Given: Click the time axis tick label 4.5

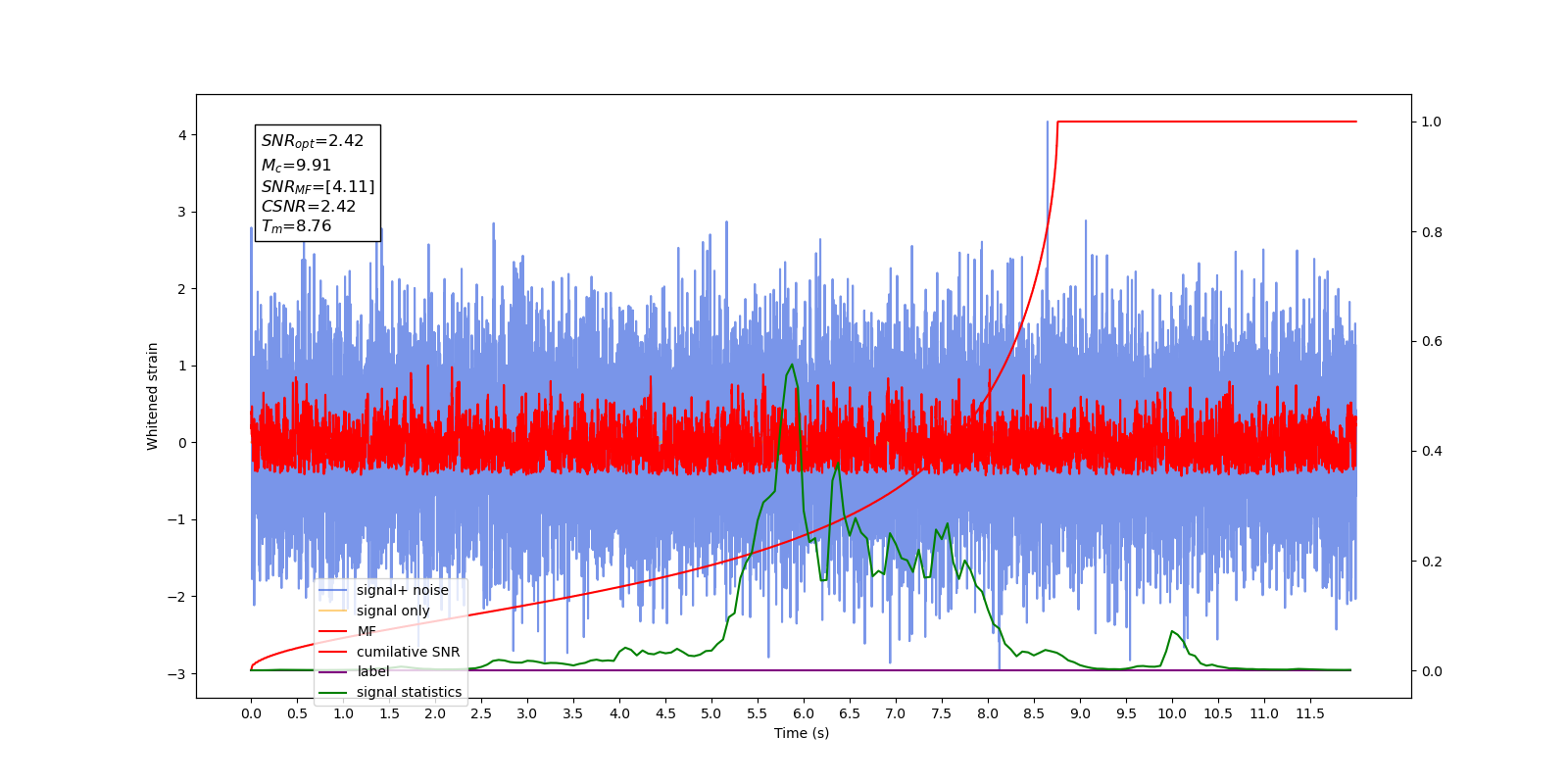Looking at the screenshot, I should (665, 713).
